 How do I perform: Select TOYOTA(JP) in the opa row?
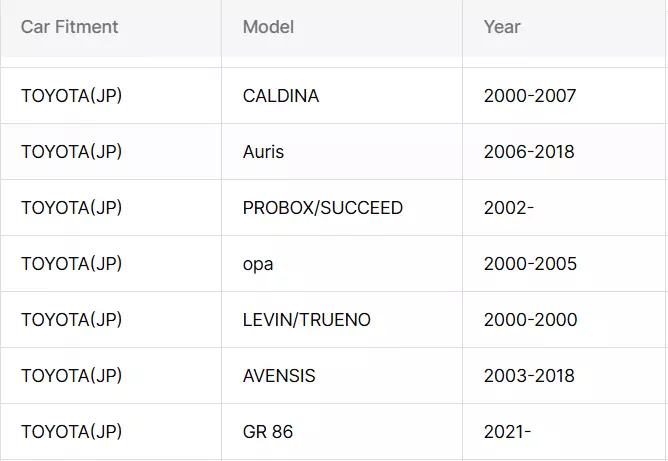[x=72, y=264]
